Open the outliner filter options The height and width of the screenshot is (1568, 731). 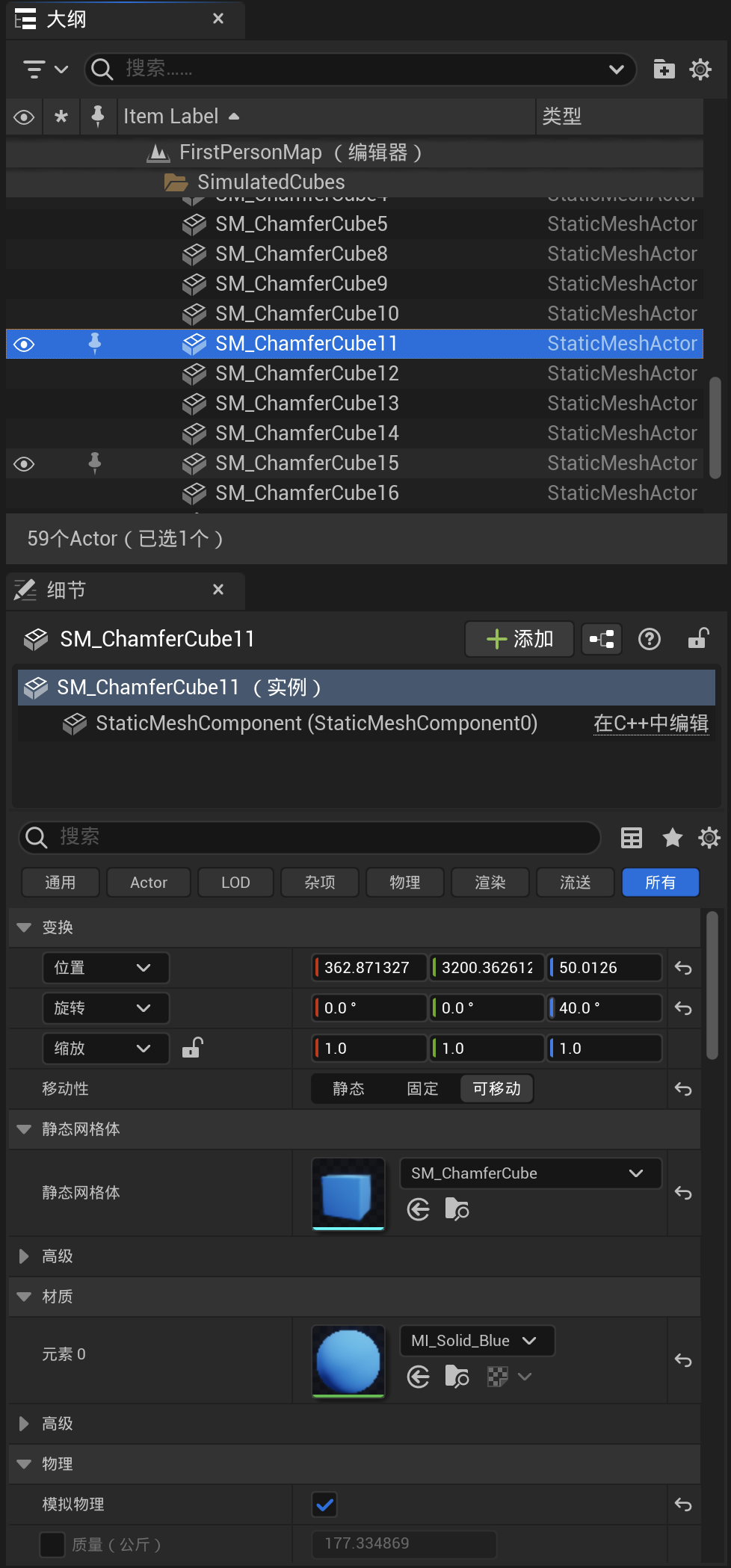pos(45,70)
